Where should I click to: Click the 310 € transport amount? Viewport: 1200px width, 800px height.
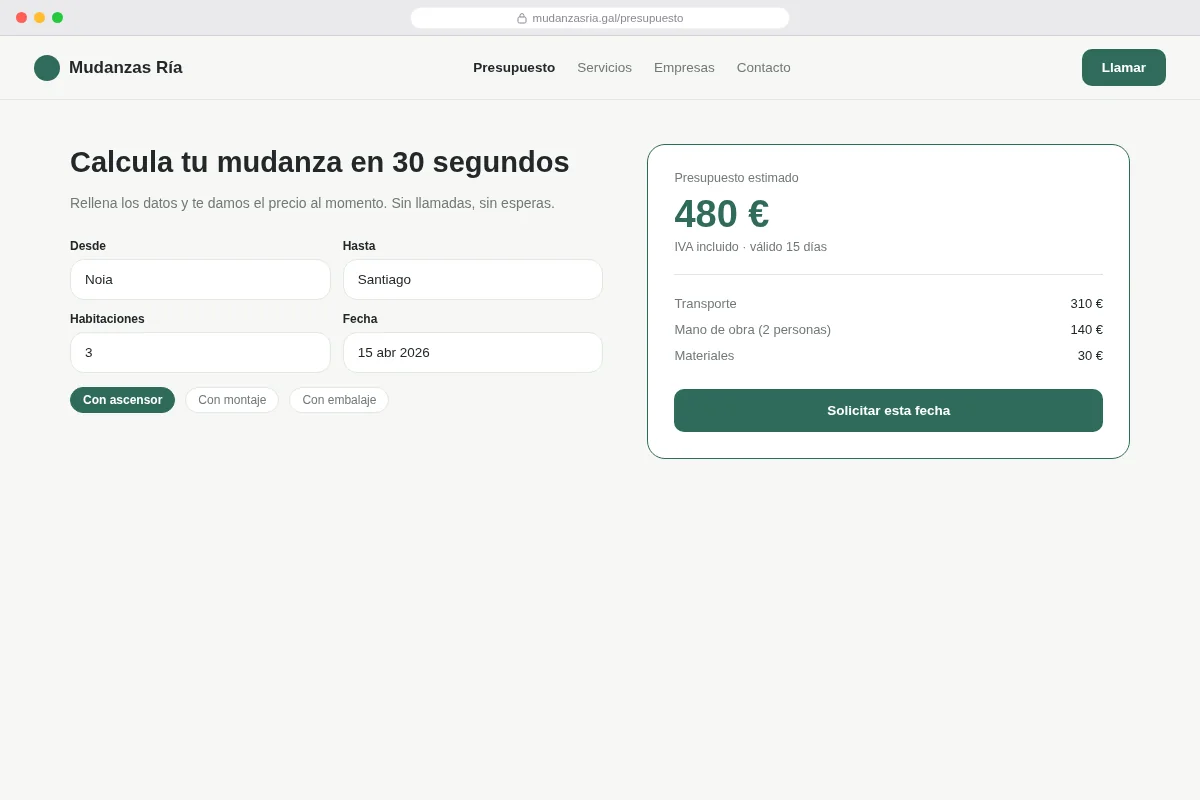point(1086,304)
